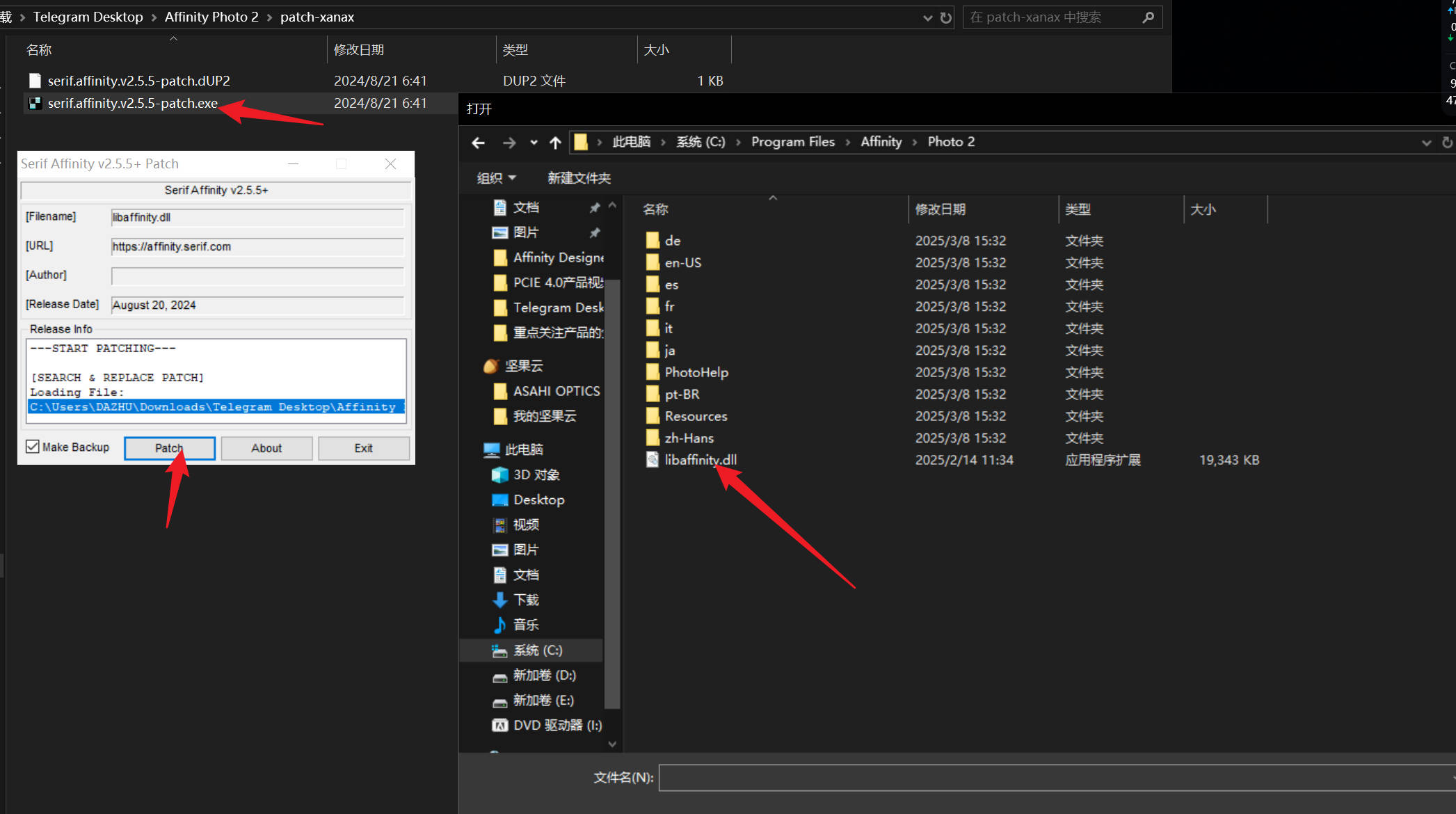Click the up-to-parent-folder arrow
Screen dimensions: 1456x814
[554, 142]
